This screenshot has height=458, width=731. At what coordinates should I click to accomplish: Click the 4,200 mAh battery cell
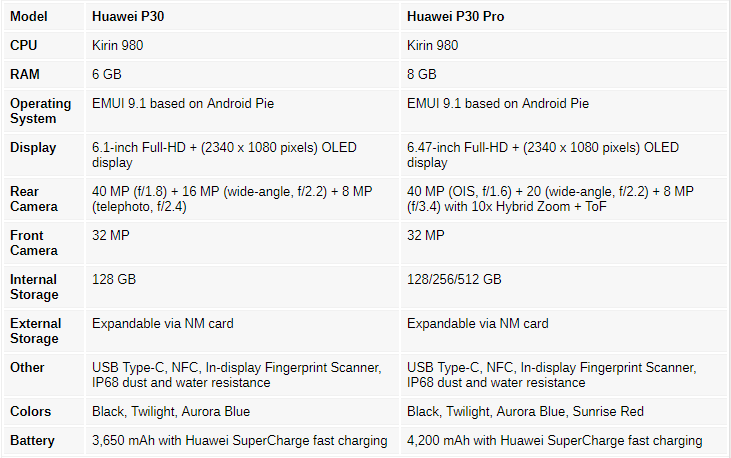coord(554,440)
